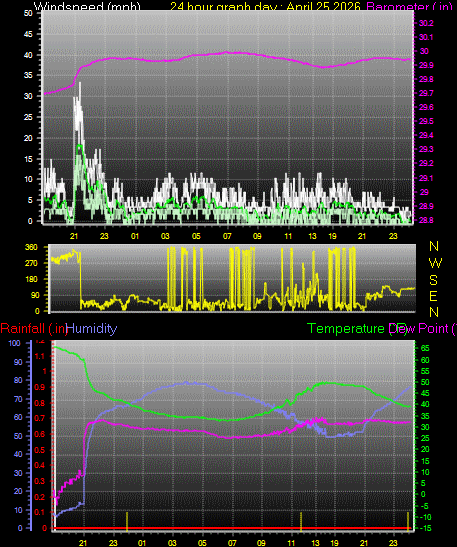Click green temperature axis value -5

pyautogui.click(x=426, y=506)
